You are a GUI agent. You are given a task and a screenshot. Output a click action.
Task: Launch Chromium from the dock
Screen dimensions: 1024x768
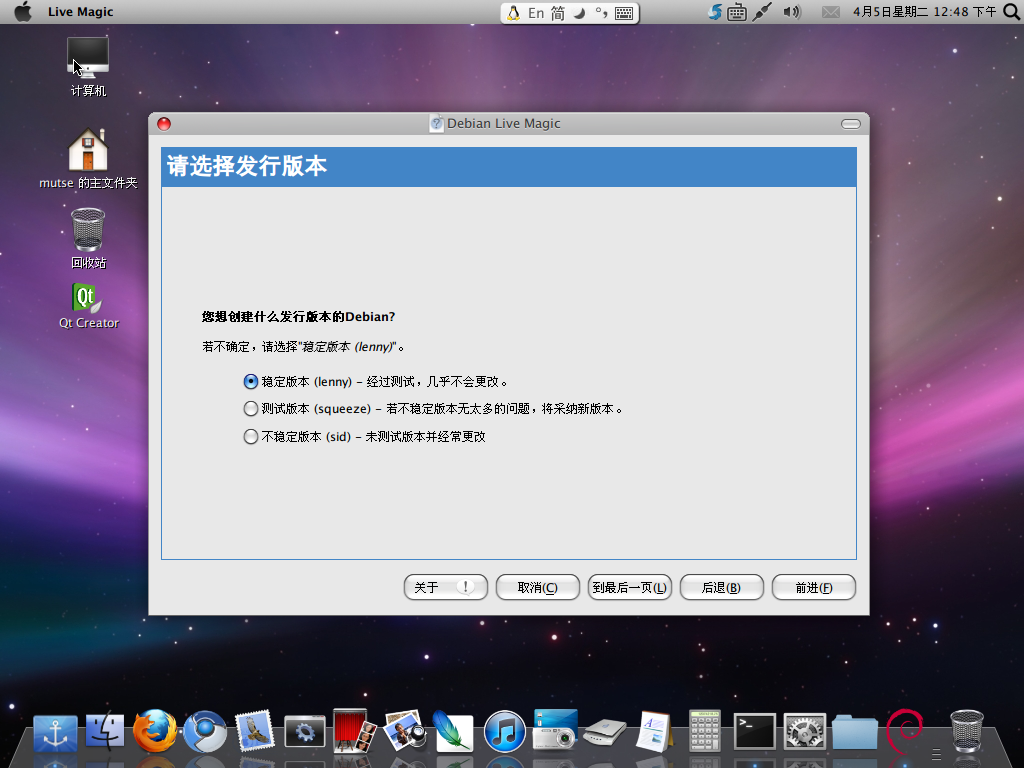click(204, 731)
